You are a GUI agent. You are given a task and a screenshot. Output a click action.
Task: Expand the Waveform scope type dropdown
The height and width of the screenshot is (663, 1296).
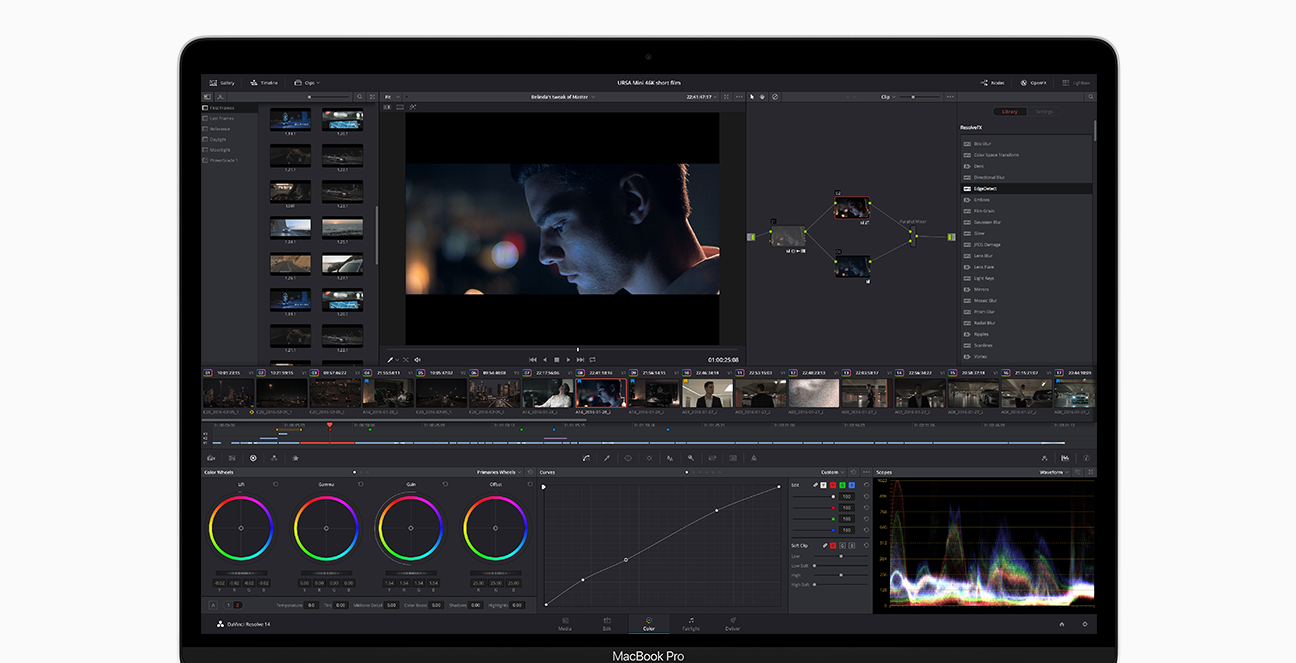tap(1054, 472)
